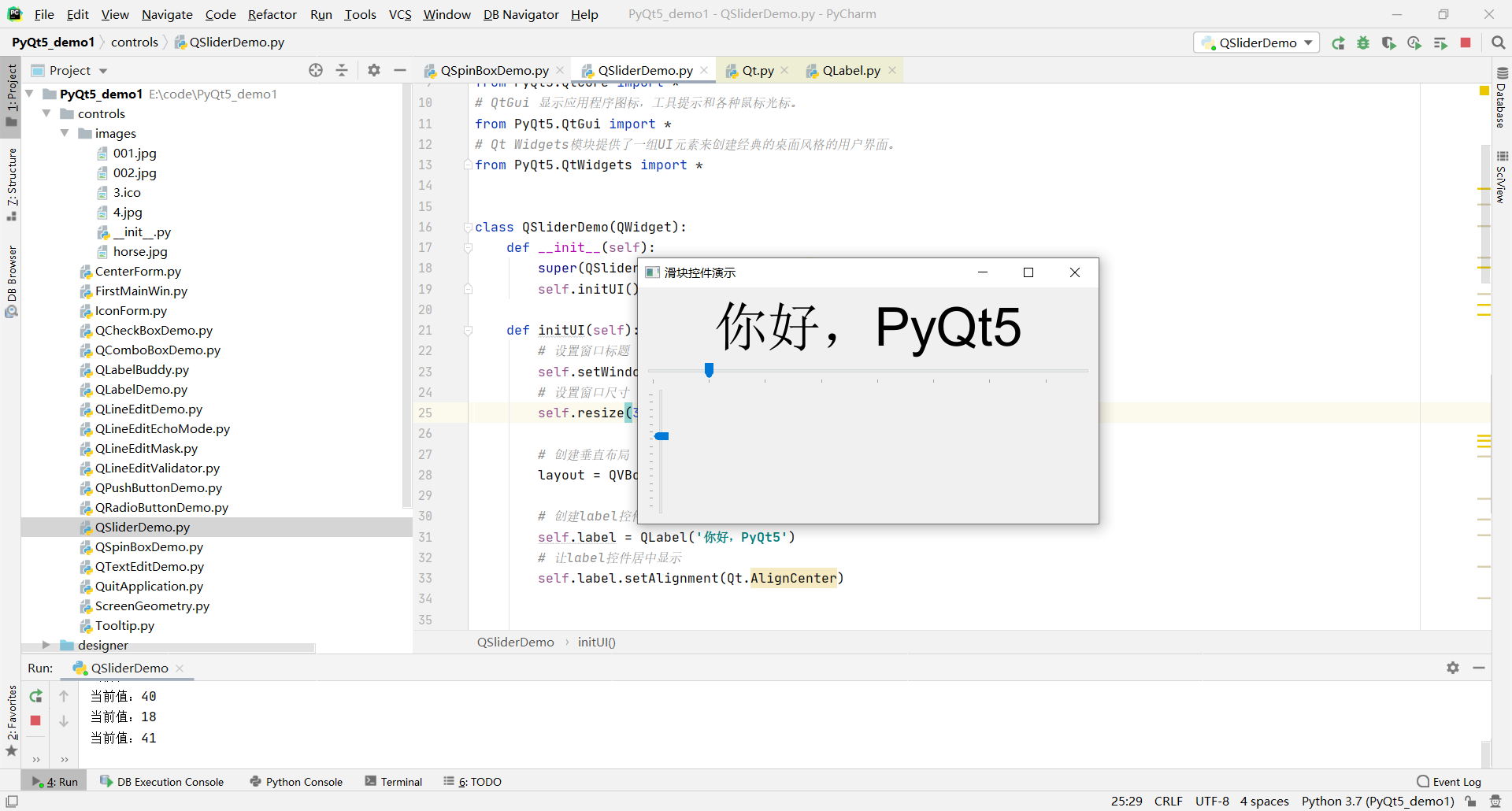The height and width of the screenshot is (811, 1512).
Task: Open the Event Log
Action: pos(1449,782)
